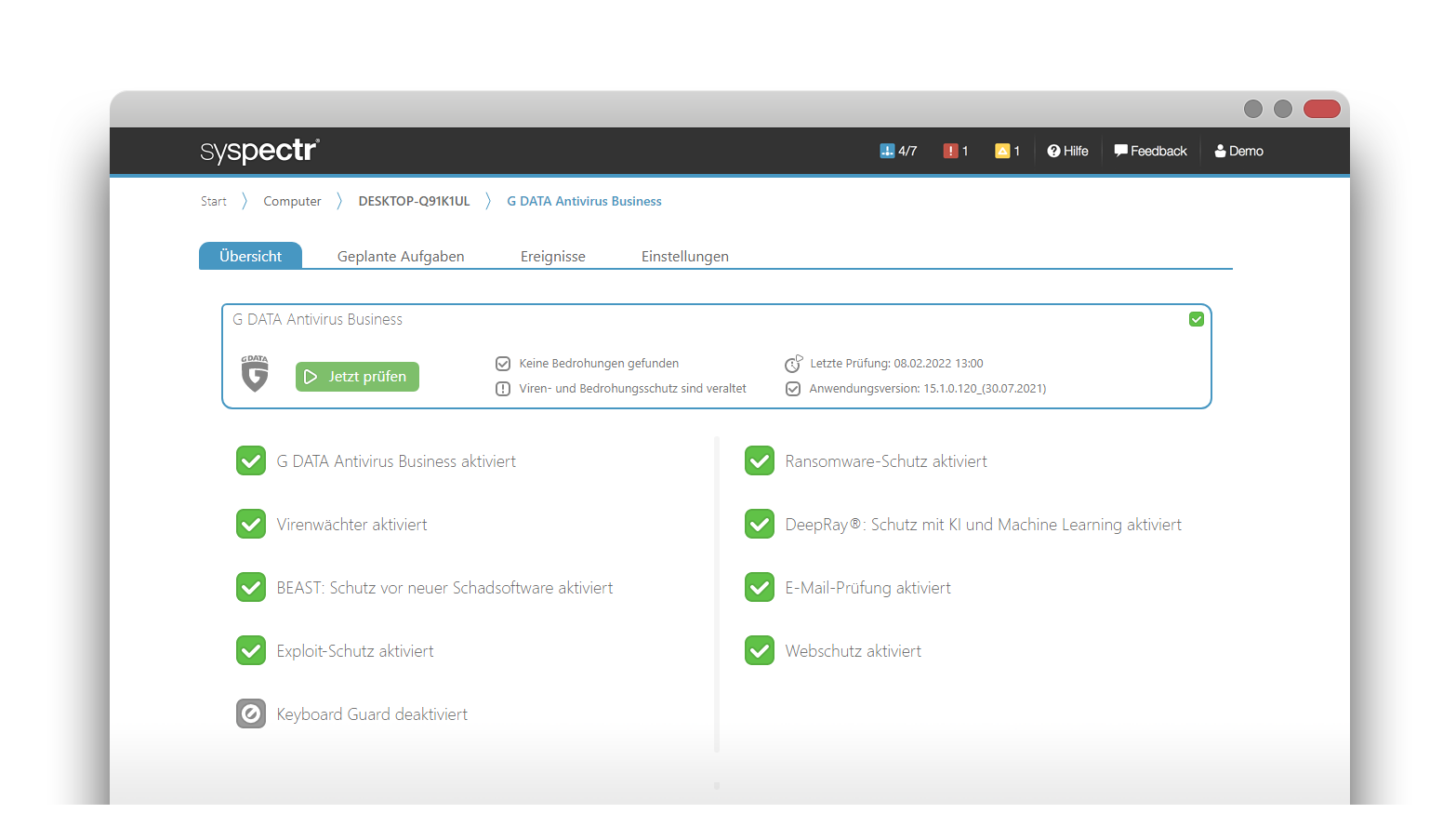This screenshot has width=1456, height=840.
Task: Click the Jetzt prüfen button
Action: (357, 377)
